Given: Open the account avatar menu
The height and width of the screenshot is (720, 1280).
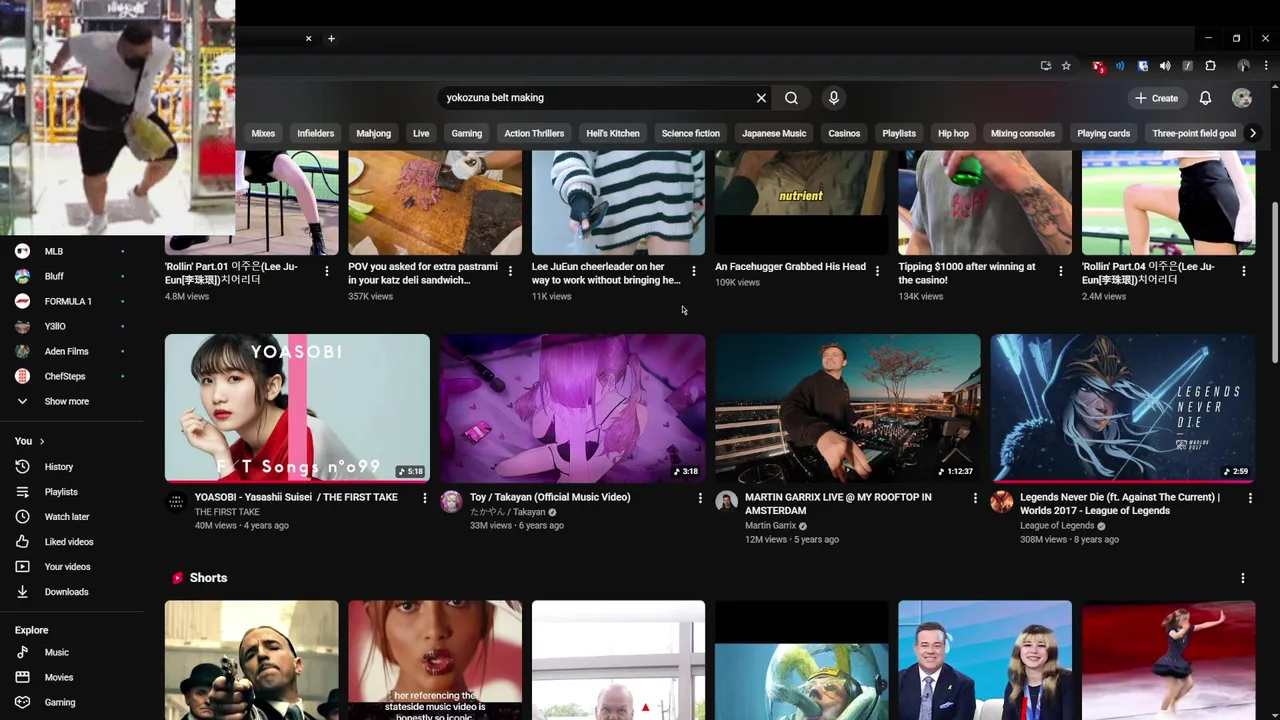Looking at the screenshot, I should (1242, 98).
